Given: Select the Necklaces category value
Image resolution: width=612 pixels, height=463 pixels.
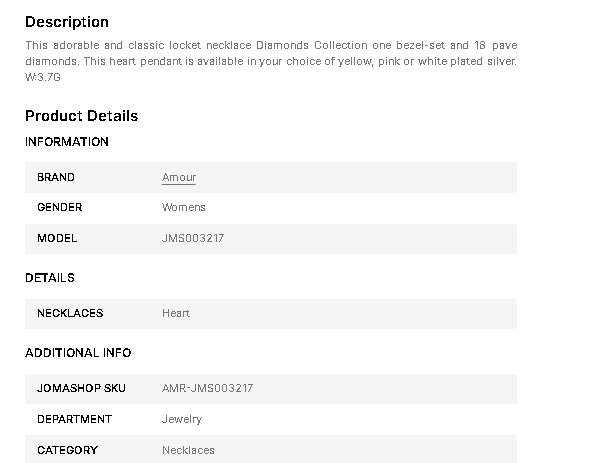Looking at the screenshot, I should click(188, 450).
